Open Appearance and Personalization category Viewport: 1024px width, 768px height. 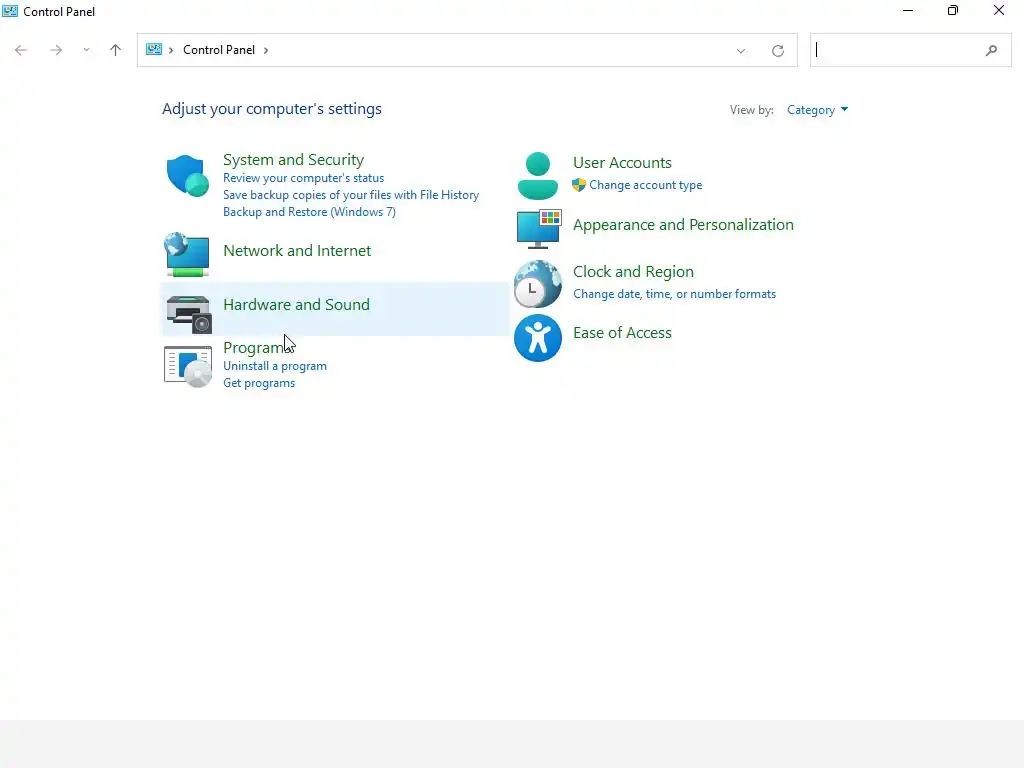click(x=683, y=225)
